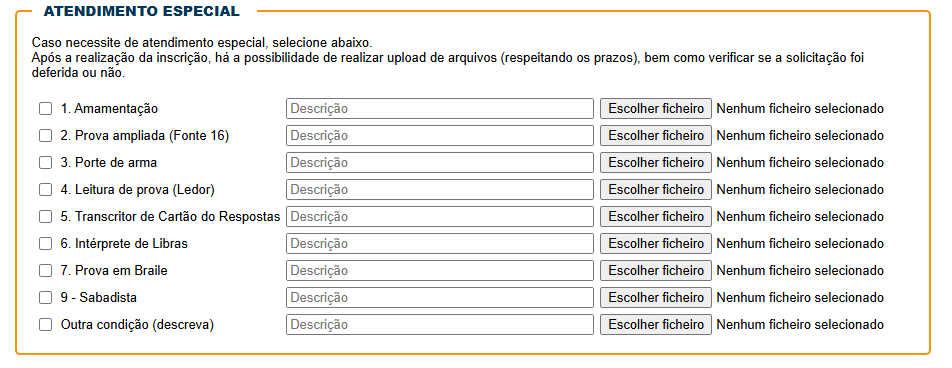Click the Descrição field for Intérprete de Libras
952x368 pixels.
click(x=440, y=244)
